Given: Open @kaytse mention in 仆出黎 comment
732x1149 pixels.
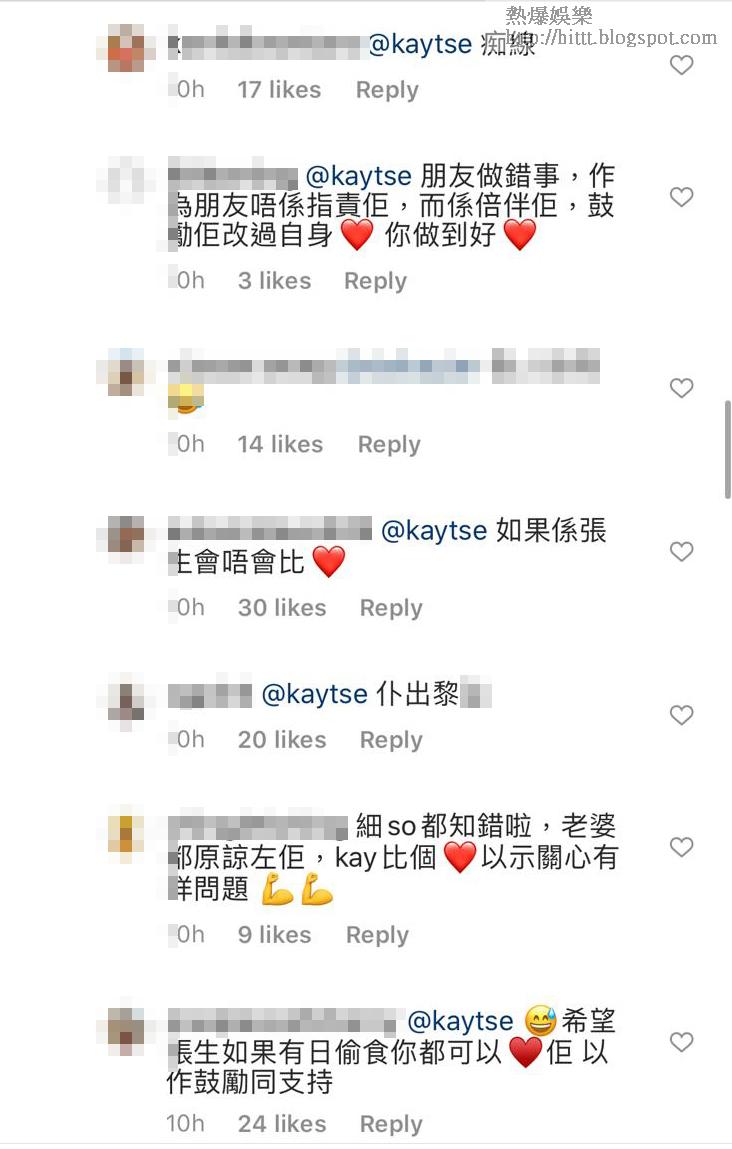Looking at the screenshot, I should [x=314, y=694].
